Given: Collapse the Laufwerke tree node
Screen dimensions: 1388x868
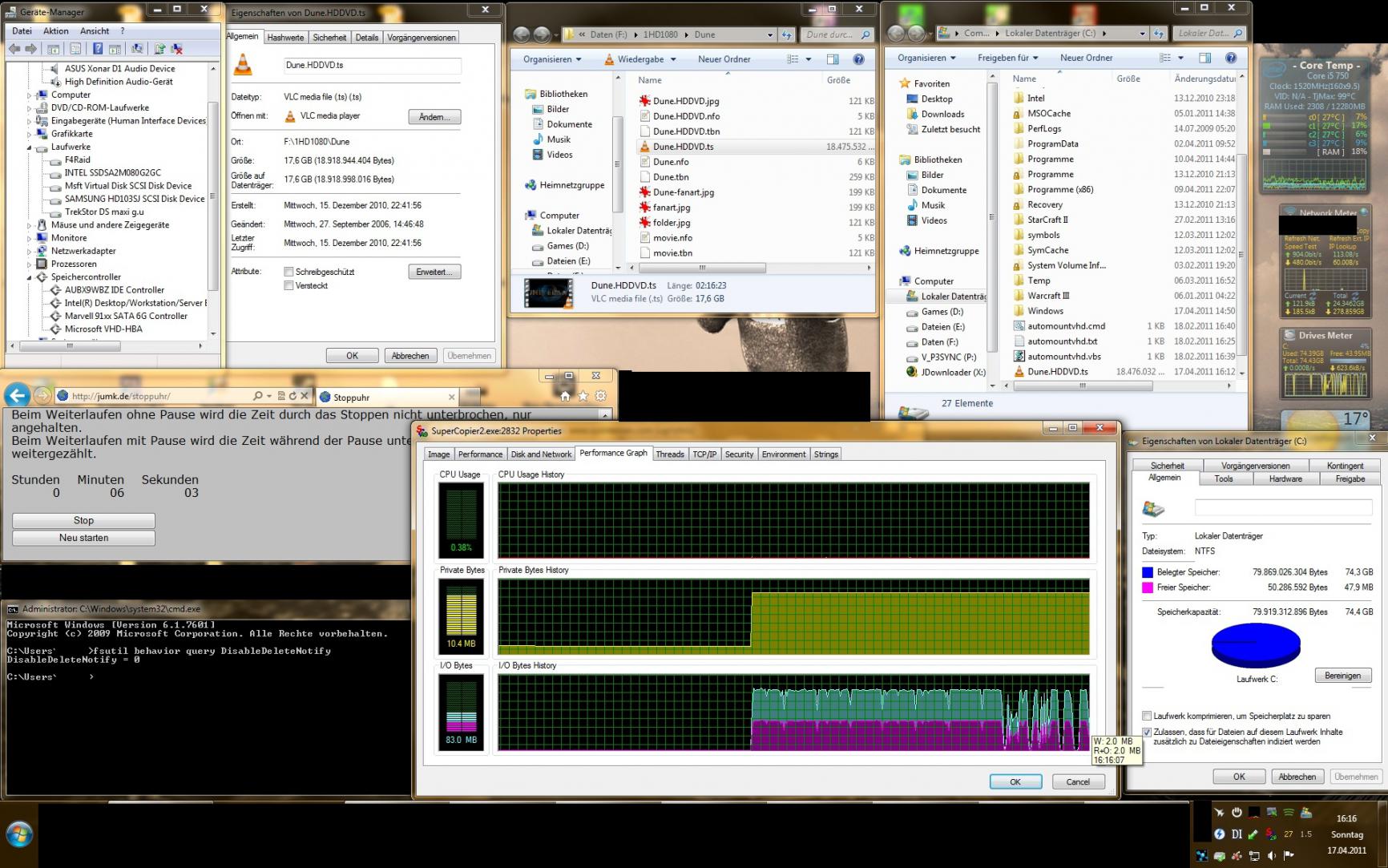Looking at the screenshot, I should (30, 147).
